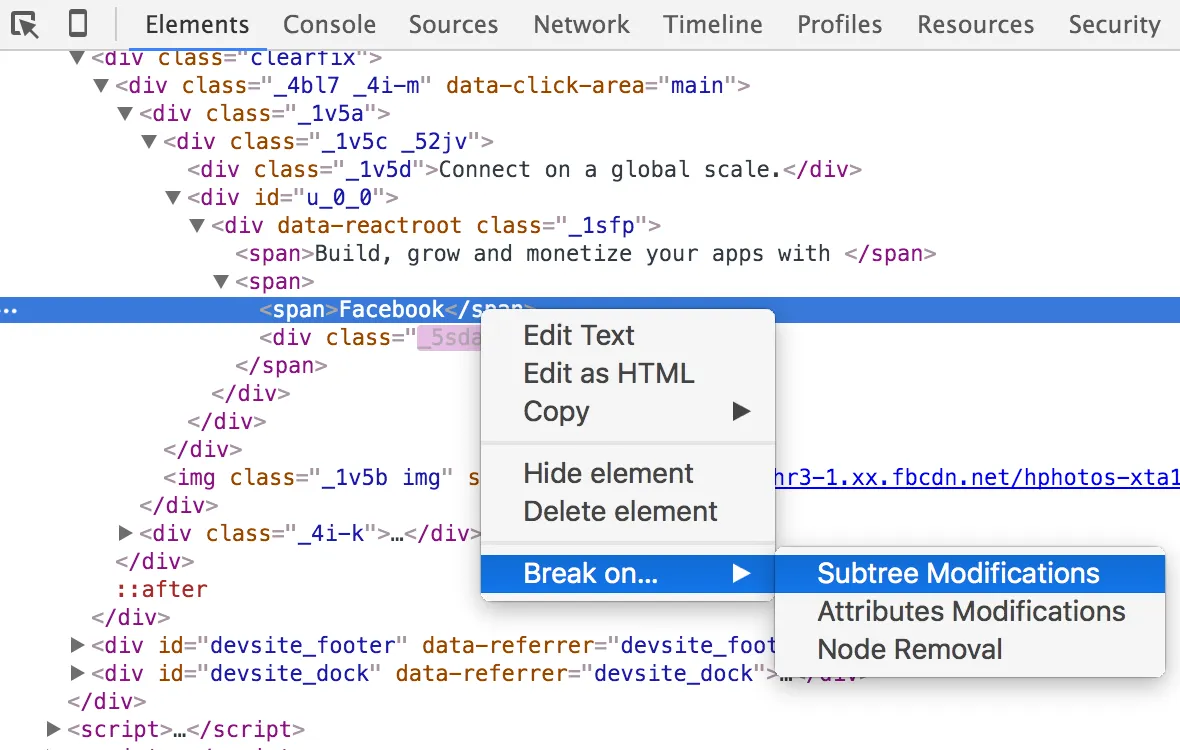Collapse the div with id u_0_0
1180x750 pixels.
point(174,198)
